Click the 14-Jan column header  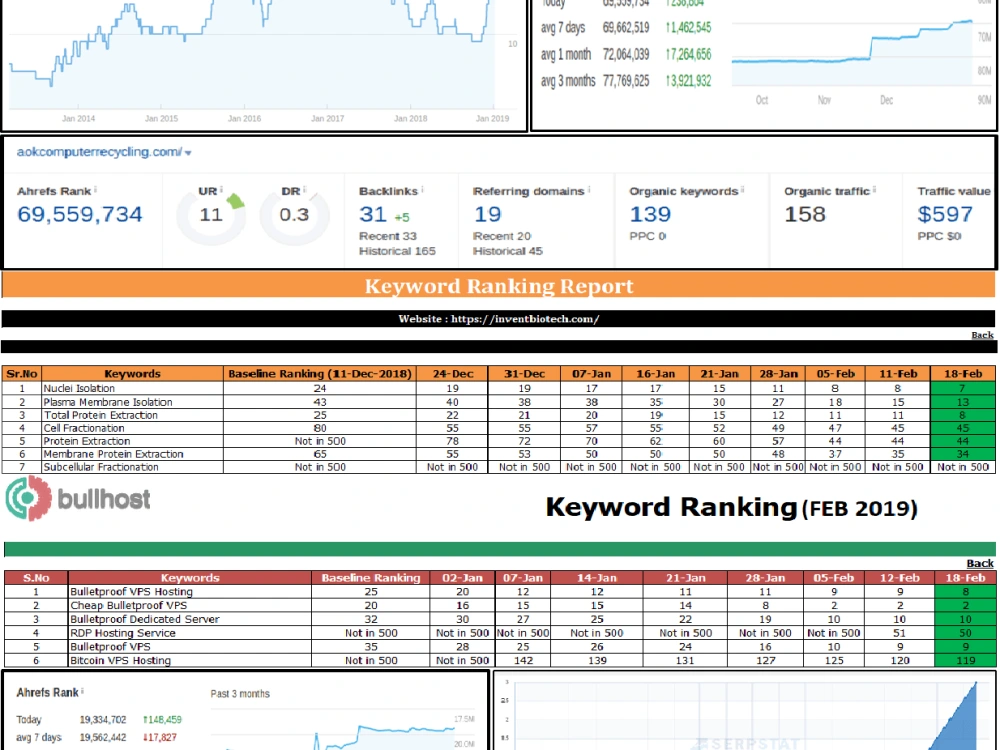click(x=597, y=578)
